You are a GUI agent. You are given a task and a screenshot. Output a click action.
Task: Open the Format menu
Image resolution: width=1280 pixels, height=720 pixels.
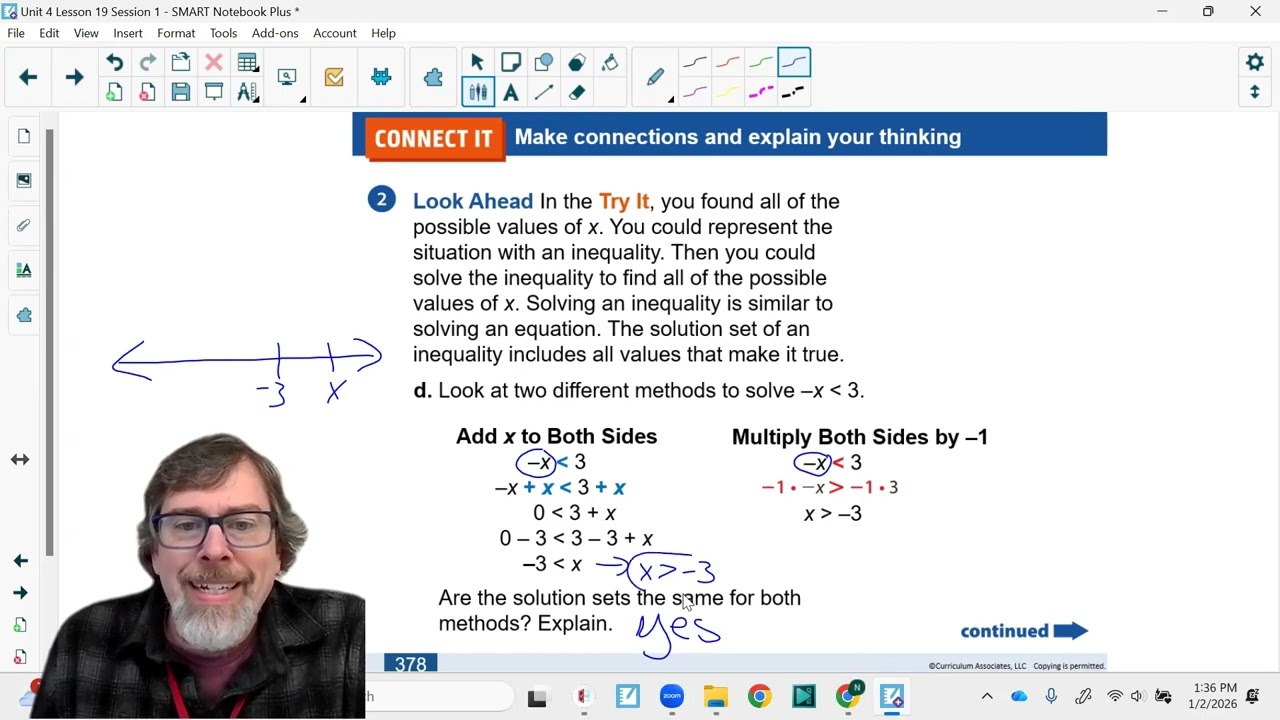pyautogui.click(x=176, y=33)
